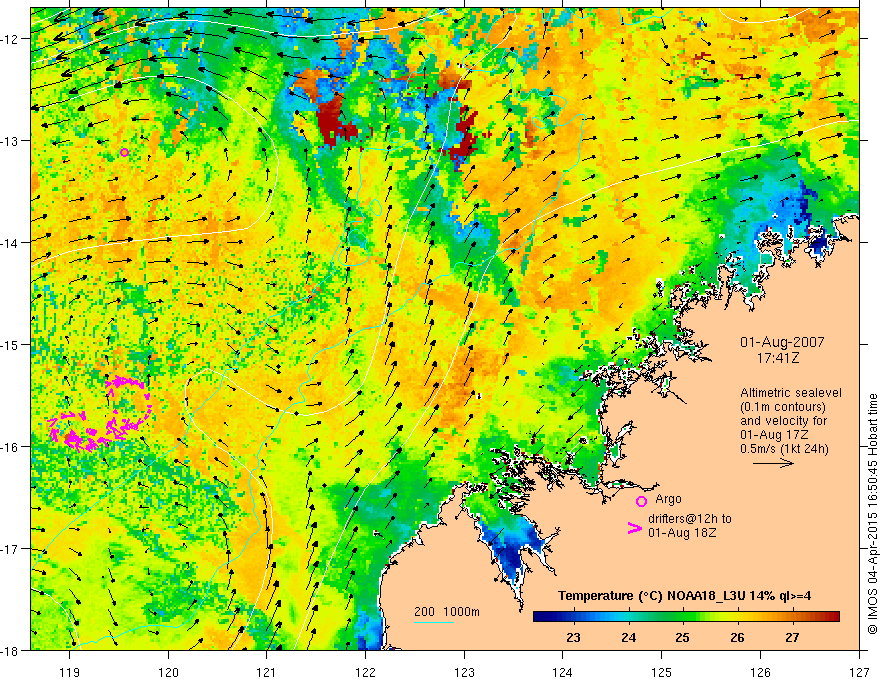
Task: Click the longitude axis label '119'
Action: coord(70,672)
